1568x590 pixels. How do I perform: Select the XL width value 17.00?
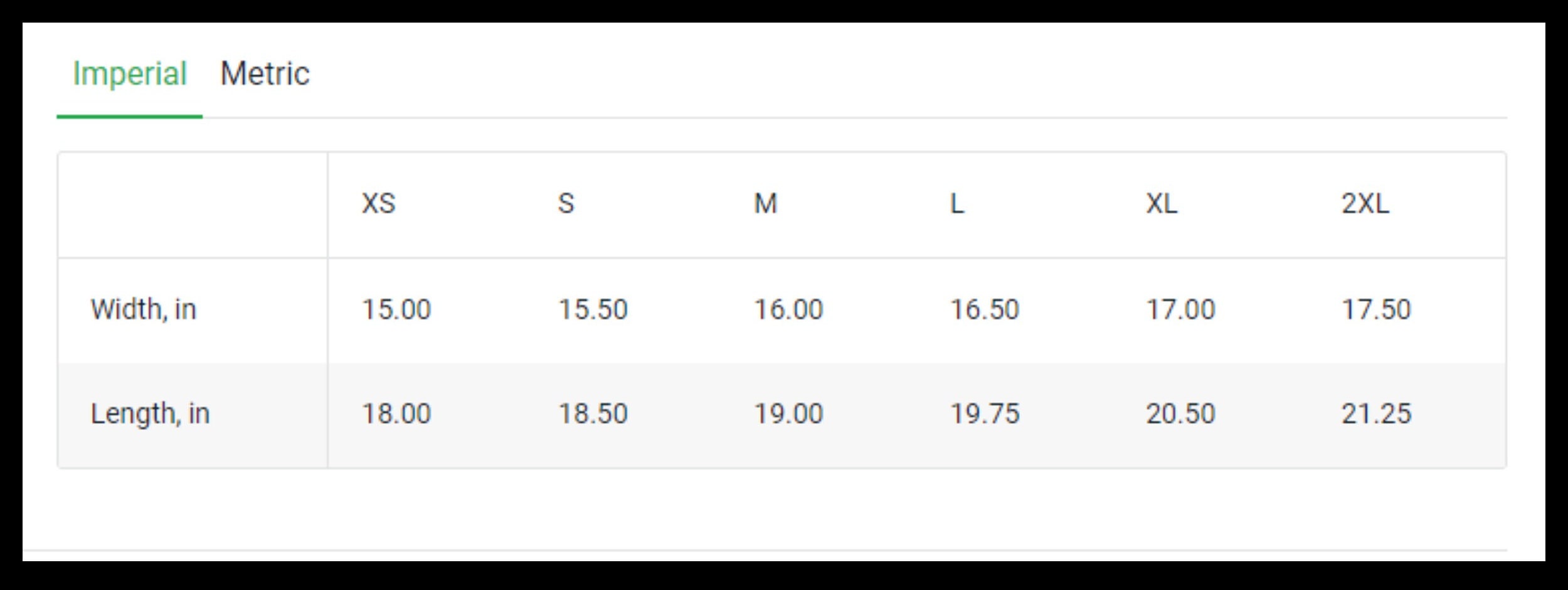(1180, 309)
